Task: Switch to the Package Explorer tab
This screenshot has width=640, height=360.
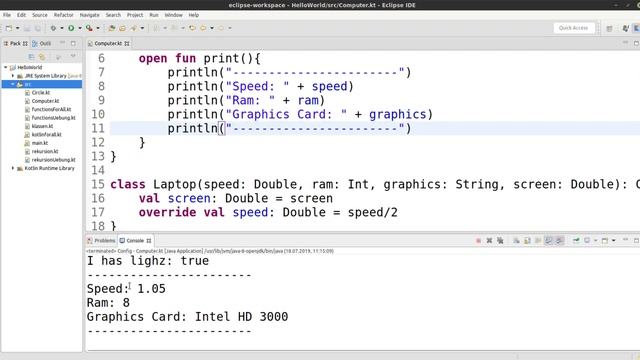Action: (16, 43)
